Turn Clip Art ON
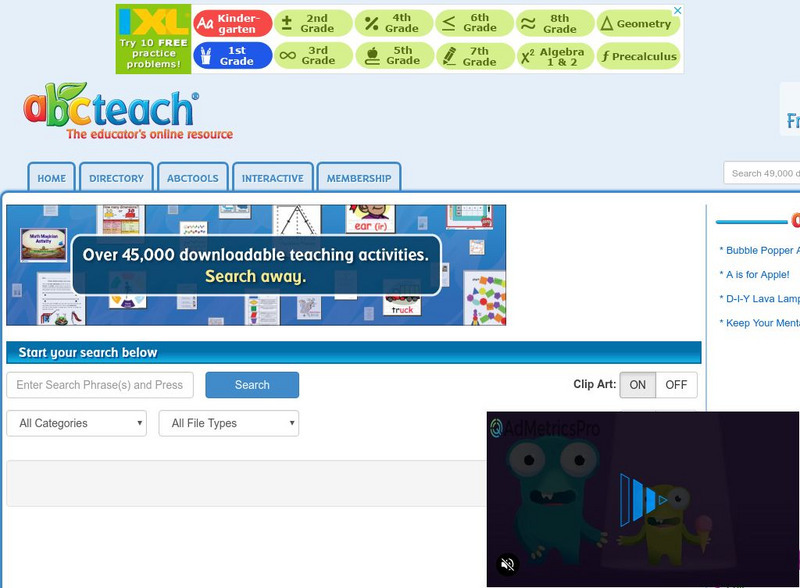The height and width of the screenshot is (588, 800). [637, 385]
